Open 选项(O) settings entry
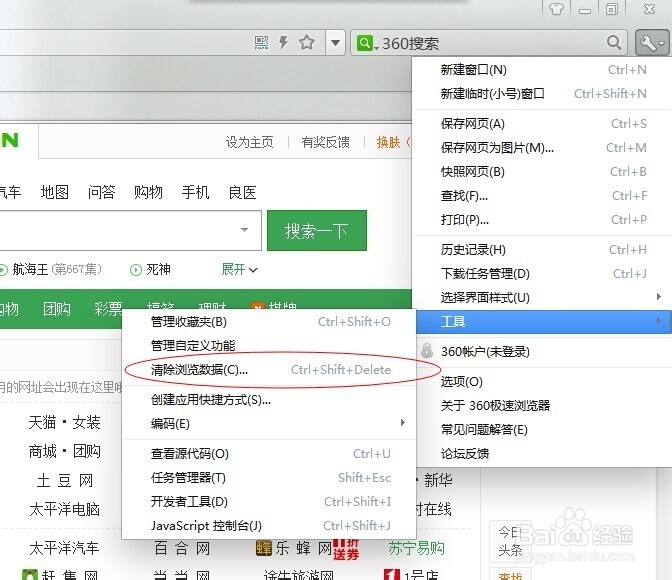Image resolution: width=672 pixels, height=580 pixels. click(543, 382)
